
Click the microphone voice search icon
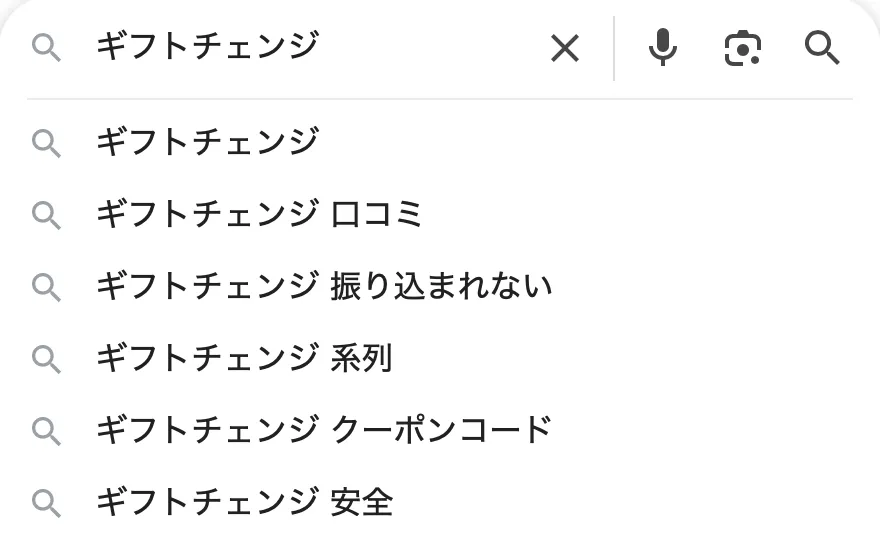coord(662,47)
